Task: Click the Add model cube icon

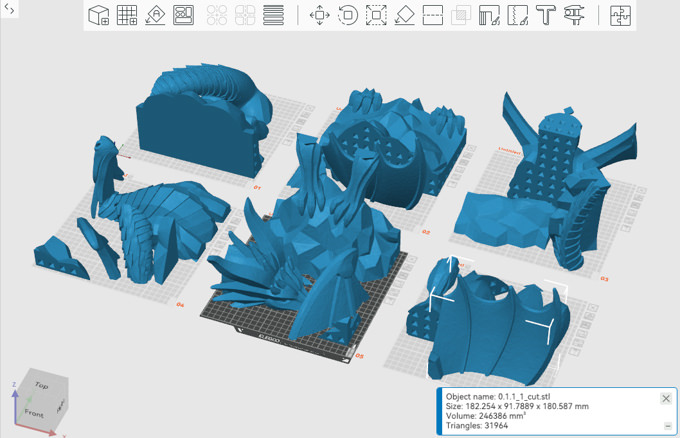Action: 98,15
